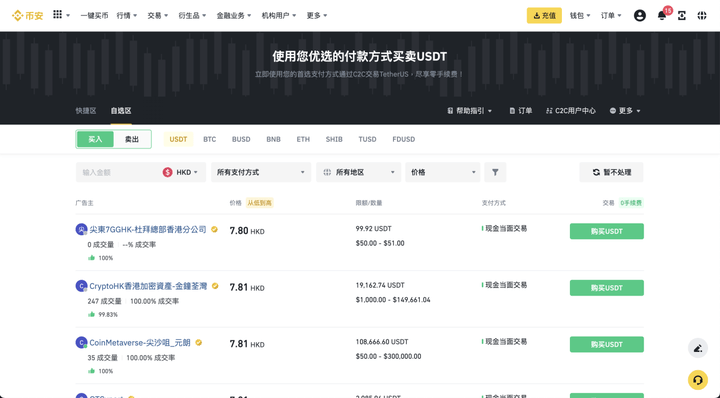The height and width of the screenshot is (398, 720).
Task: Expand the 订单 orders menu in header
Action: [x=611, y=16]
